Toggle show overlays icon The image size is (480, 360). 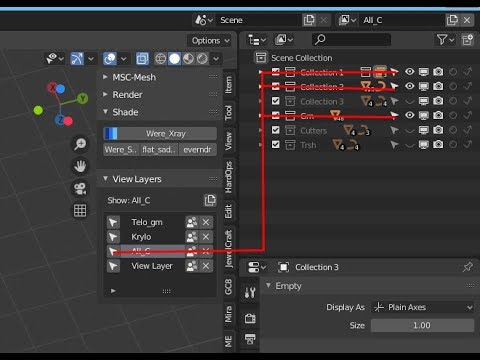click(110, 59)
